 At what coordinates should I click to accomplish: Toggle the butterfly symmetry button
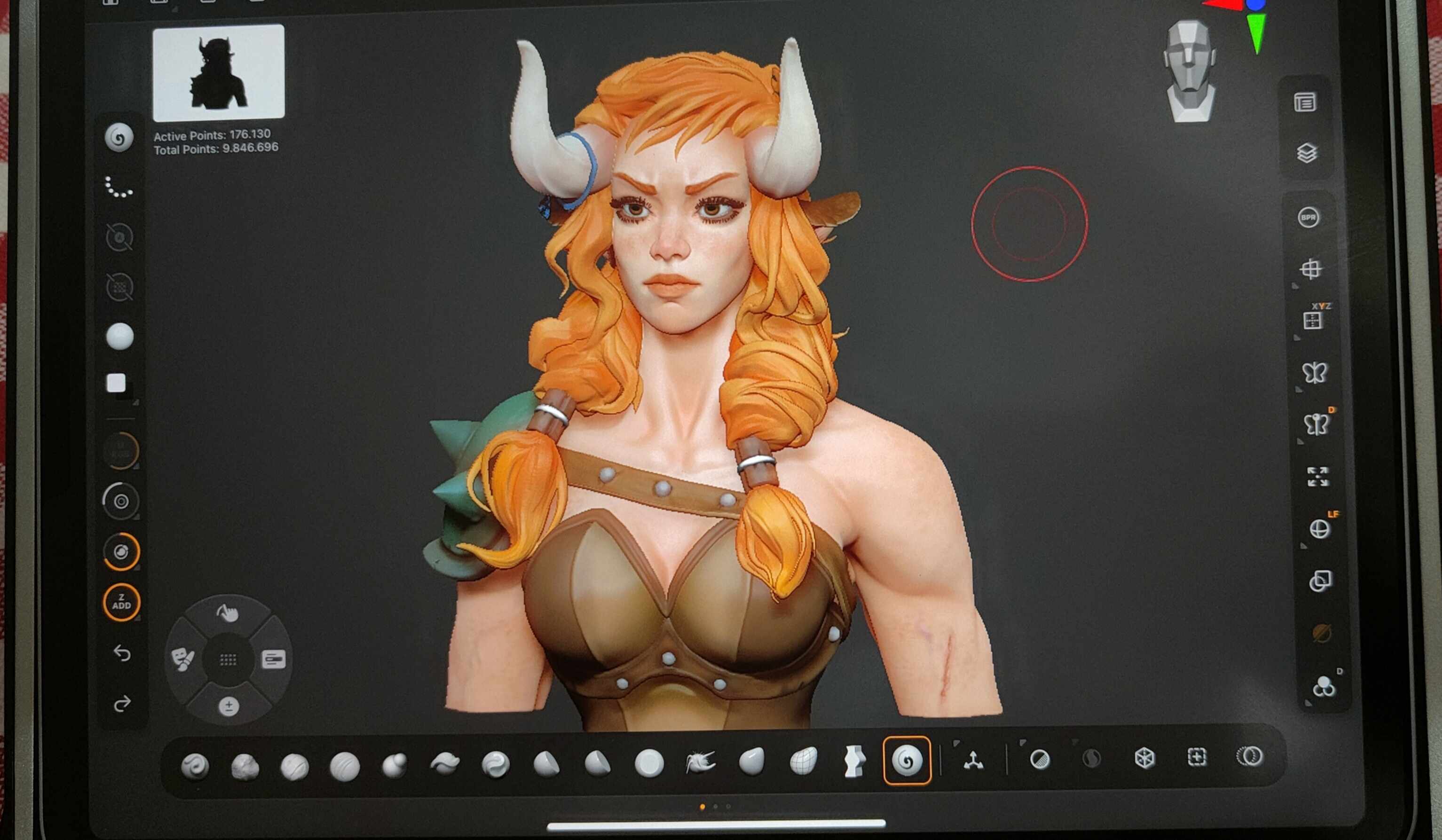[x=1315, y=372]
